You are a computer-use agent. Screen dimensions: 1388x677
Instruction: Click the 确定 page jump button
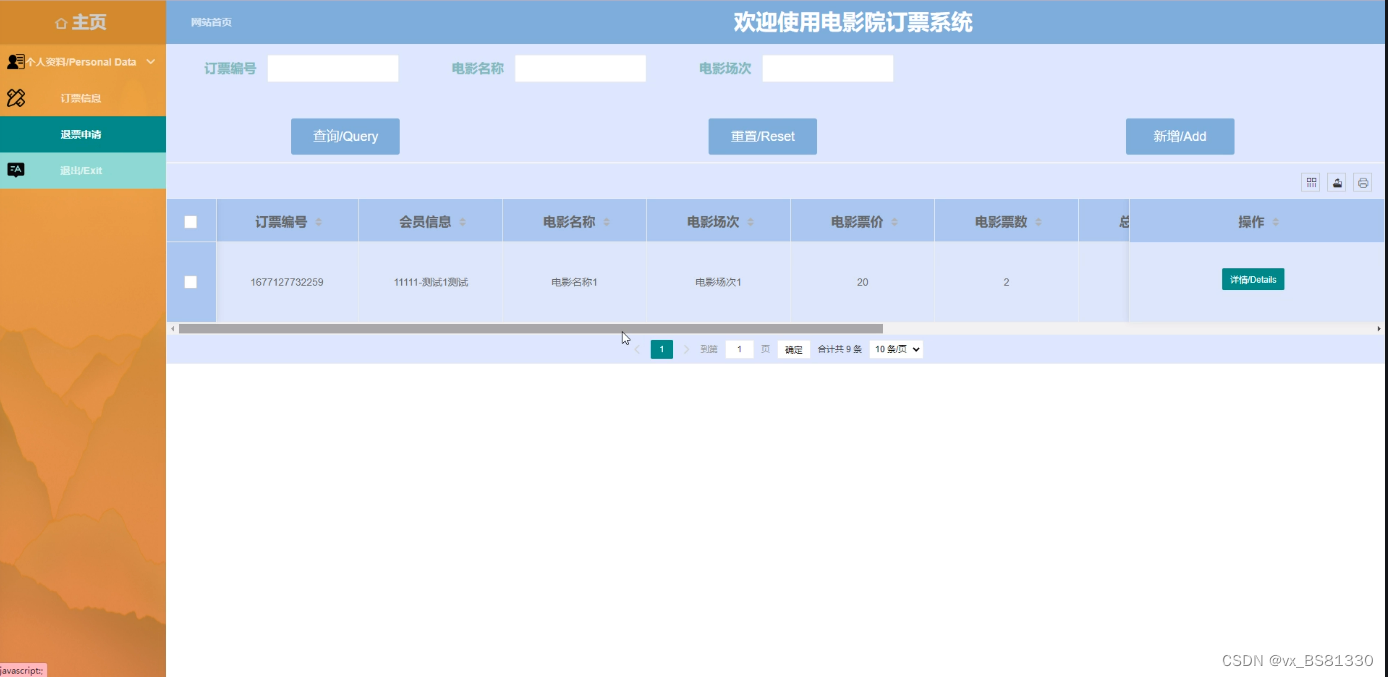tap(794, 349)
